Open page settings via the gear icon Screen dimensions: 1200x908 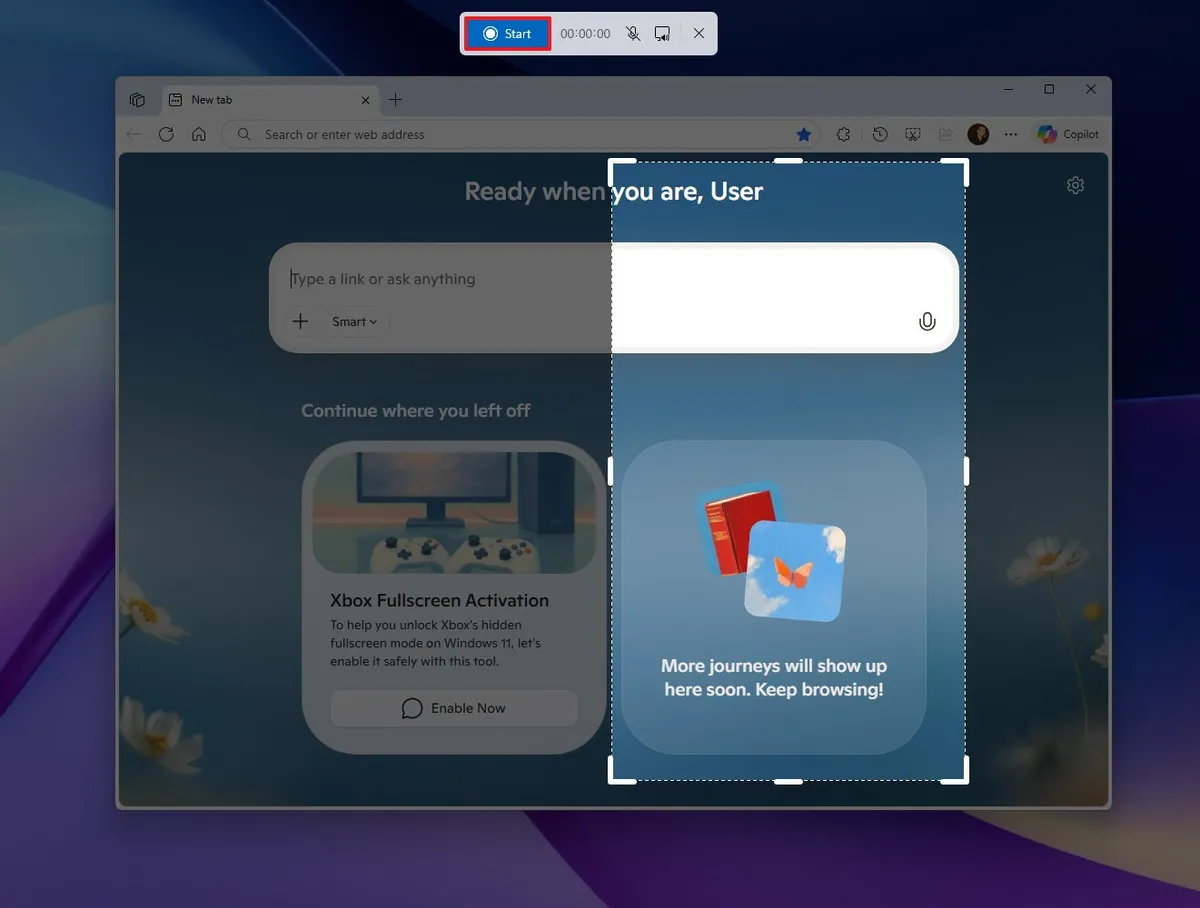click(1075, 185)
